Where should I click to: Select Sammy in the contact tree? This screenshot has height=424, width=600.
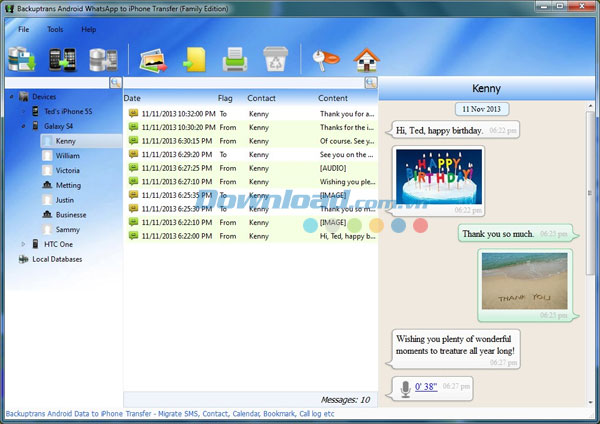coord(68,229)
